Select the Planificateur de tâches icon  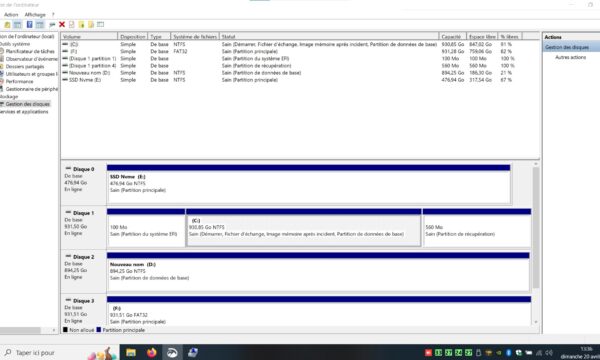[x=2, y=51]
